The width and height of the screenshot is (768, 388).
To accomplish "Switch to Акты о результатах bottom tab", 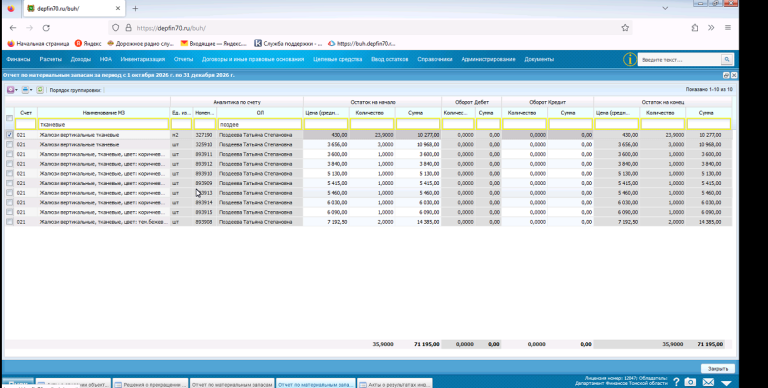I will [x=394, y=385].
